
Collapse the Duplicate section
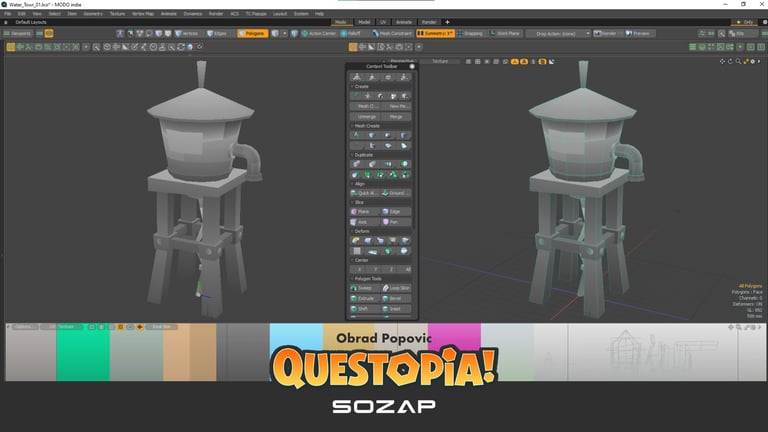coord(362,155)
